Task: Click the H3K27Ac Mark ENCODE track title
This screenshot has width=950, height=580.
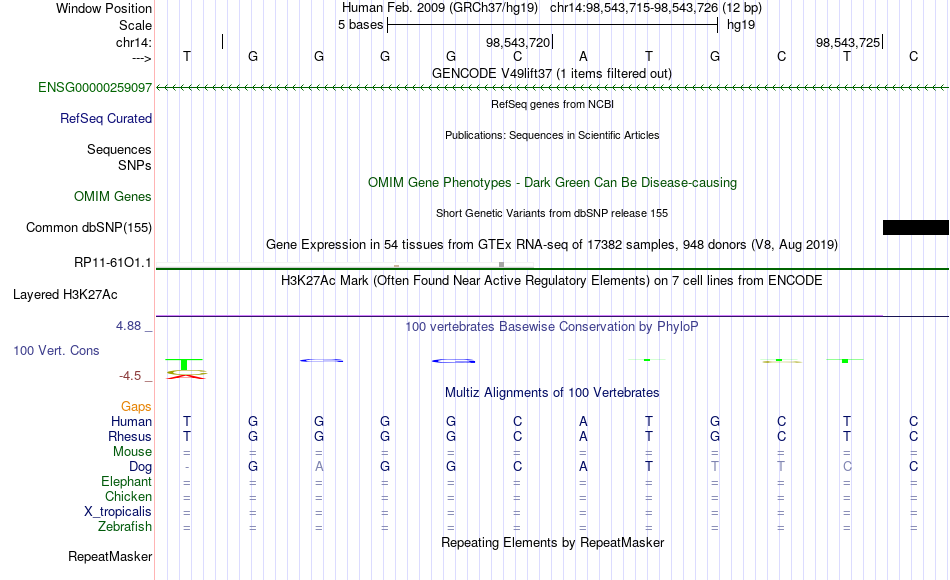Action: tap(552, 280)
